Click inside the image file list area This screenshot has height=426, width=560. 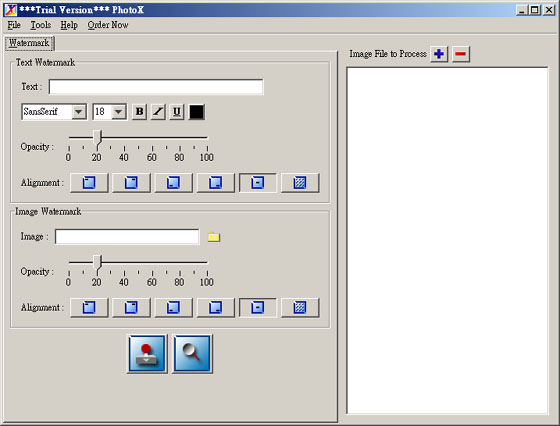[447, 241]
